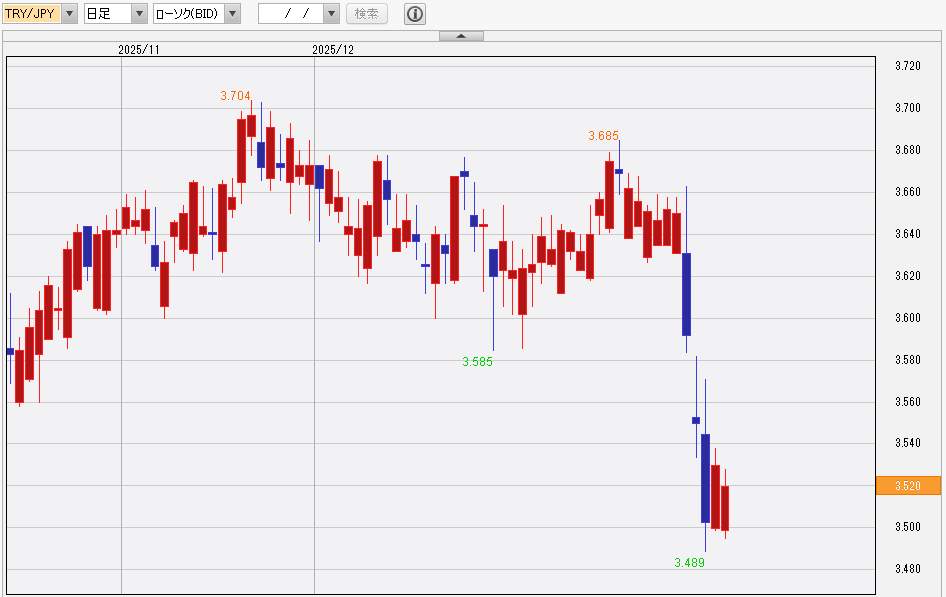Screen dimensions: 946x597
Task: Click the 3.480 price axis label
Action: (908, 569)
